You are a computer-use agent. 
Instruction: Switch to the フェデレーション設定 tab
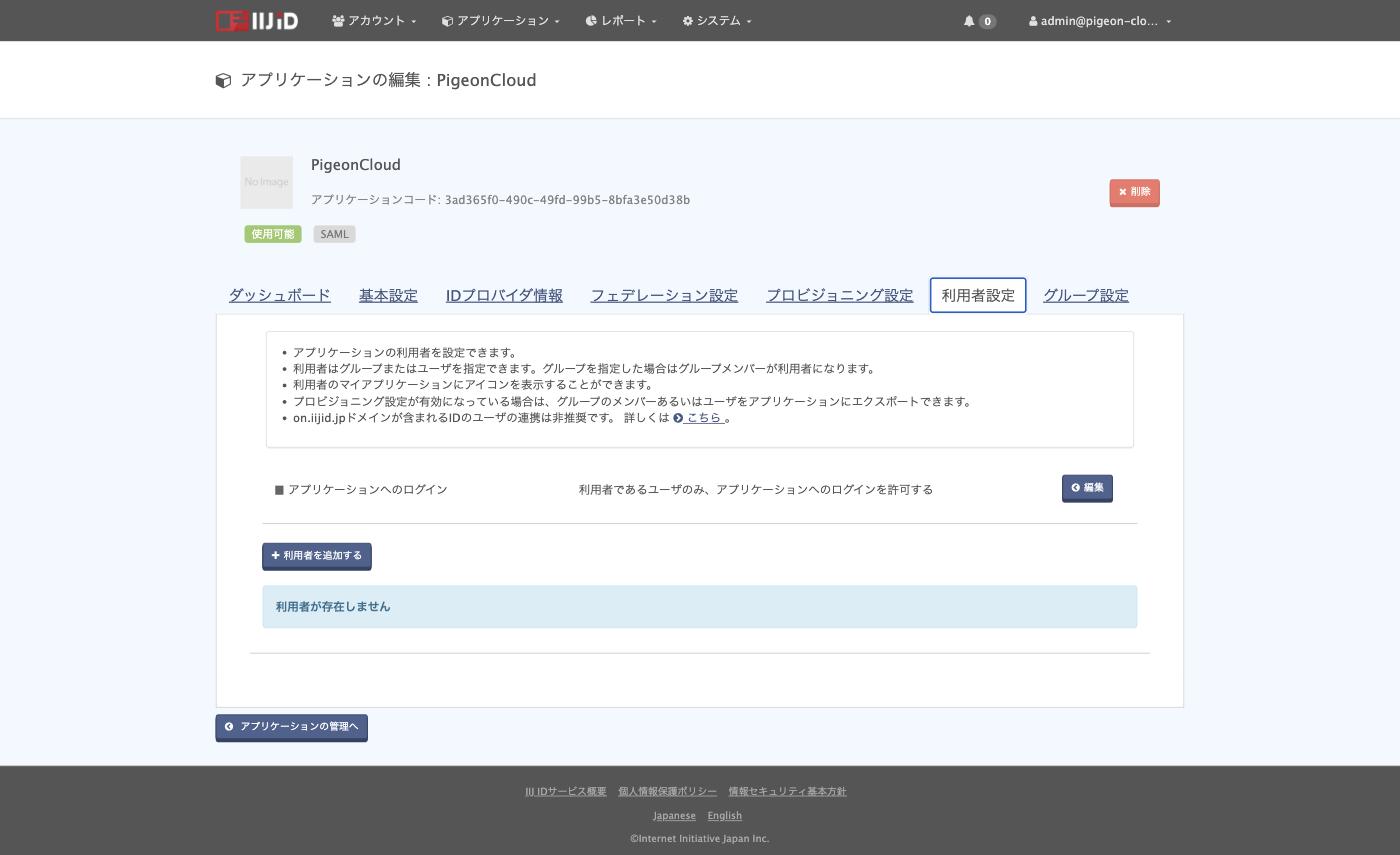tap(664, 295)
